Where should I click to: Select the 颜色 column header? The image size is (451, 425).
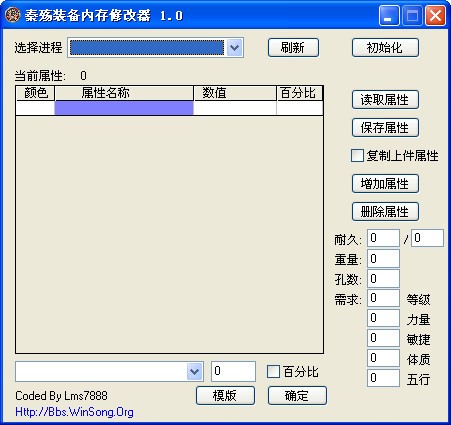[x=35, y=93]
